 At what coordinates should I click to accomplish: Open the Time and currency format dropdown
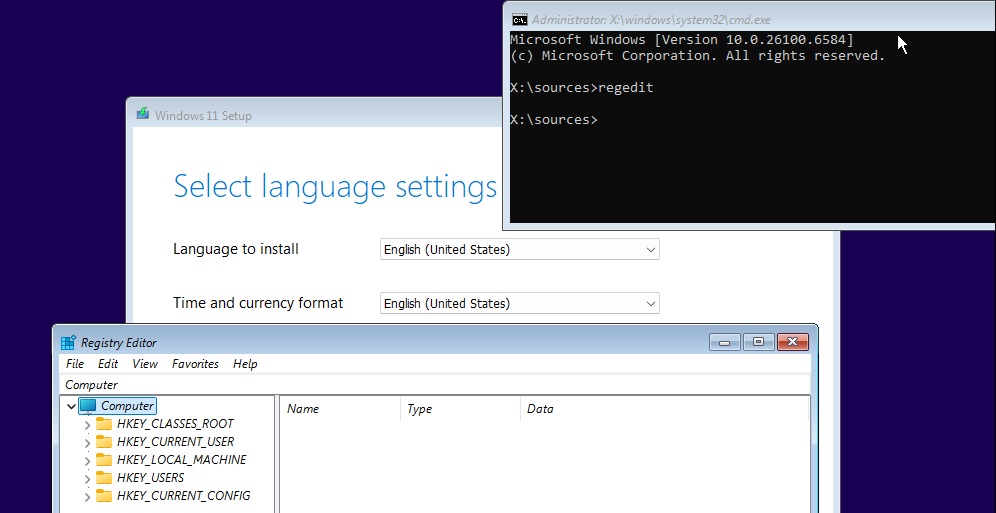(520, 303)
